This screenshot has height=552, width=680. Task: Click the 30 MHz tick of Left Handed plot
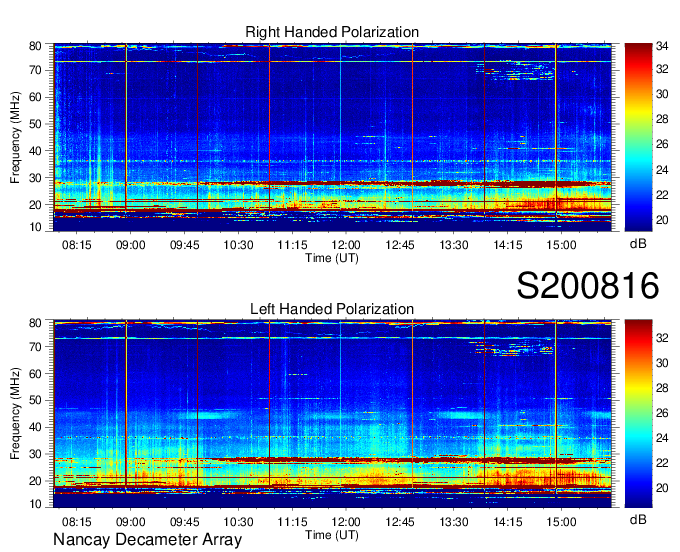point(35,454)
